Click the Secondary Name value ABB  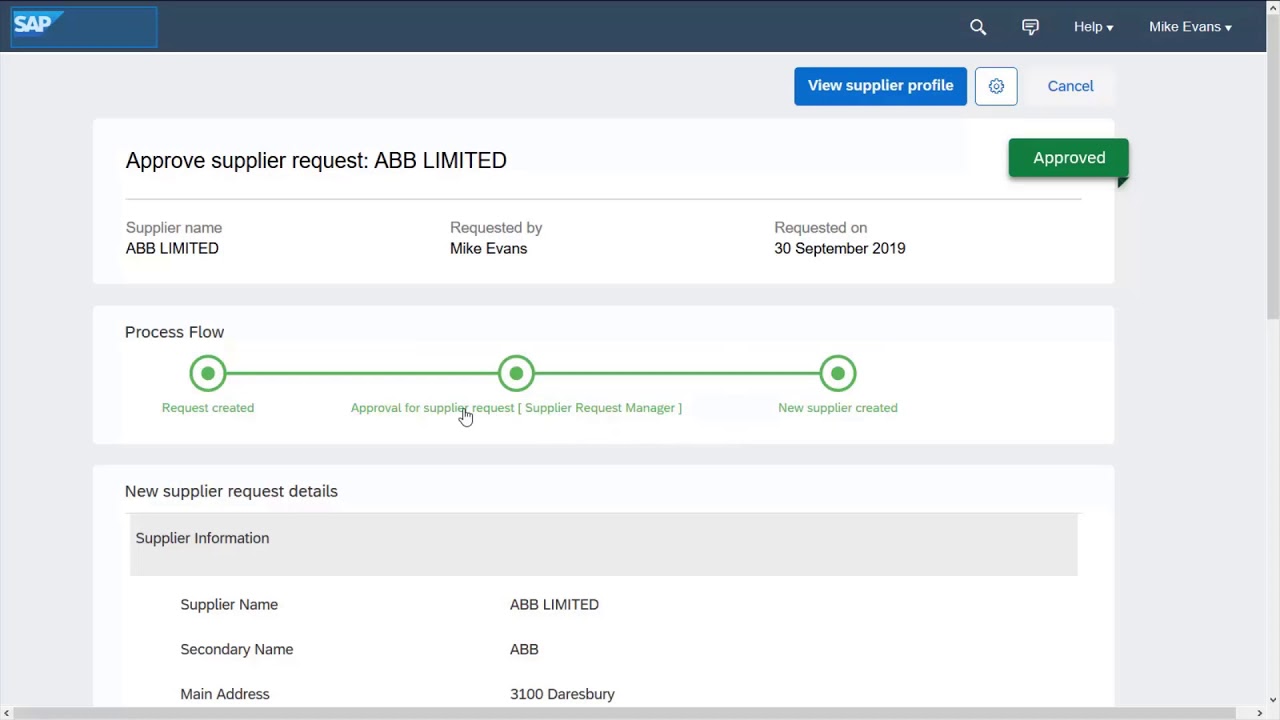click(x=524, y=649)
